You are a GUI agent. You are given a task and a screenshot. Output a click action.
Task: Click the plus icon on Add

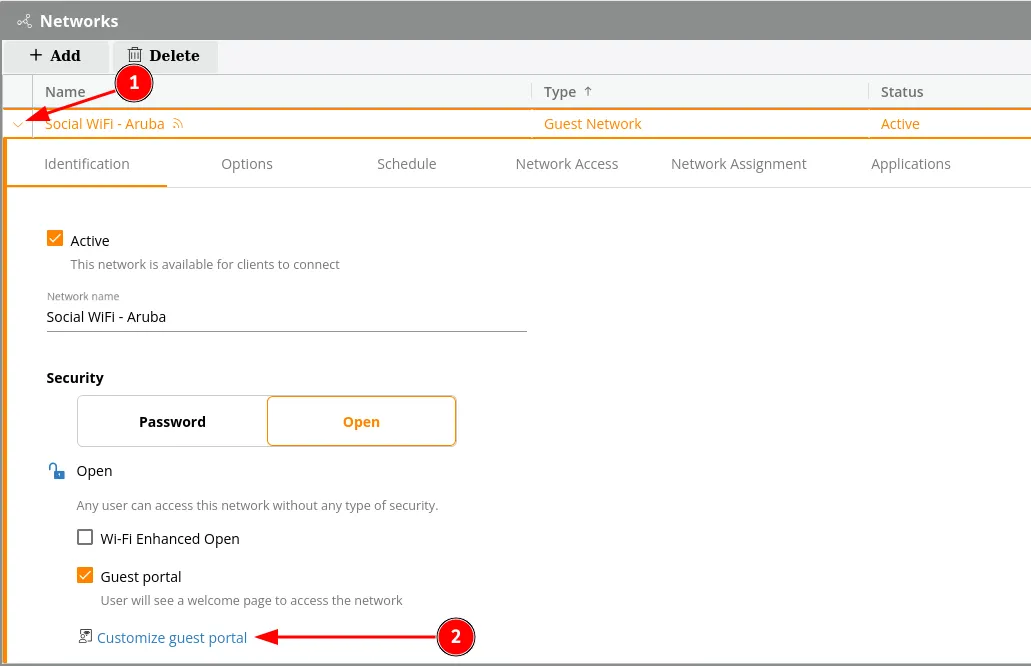click(x=36, y=56)
